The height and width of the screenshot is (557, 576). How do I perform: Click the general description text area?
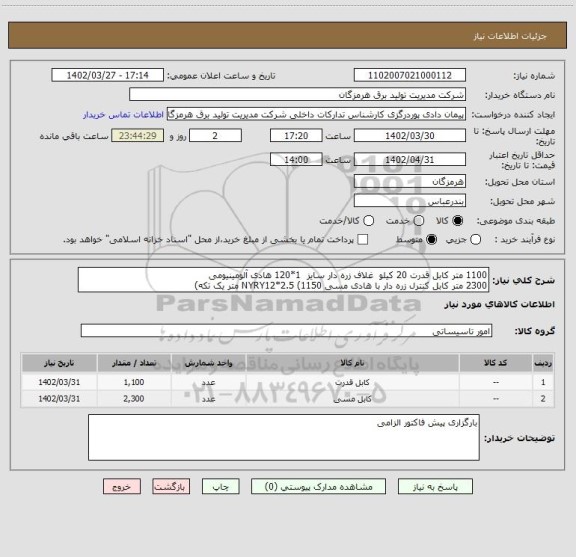click(x=284, y=280)
